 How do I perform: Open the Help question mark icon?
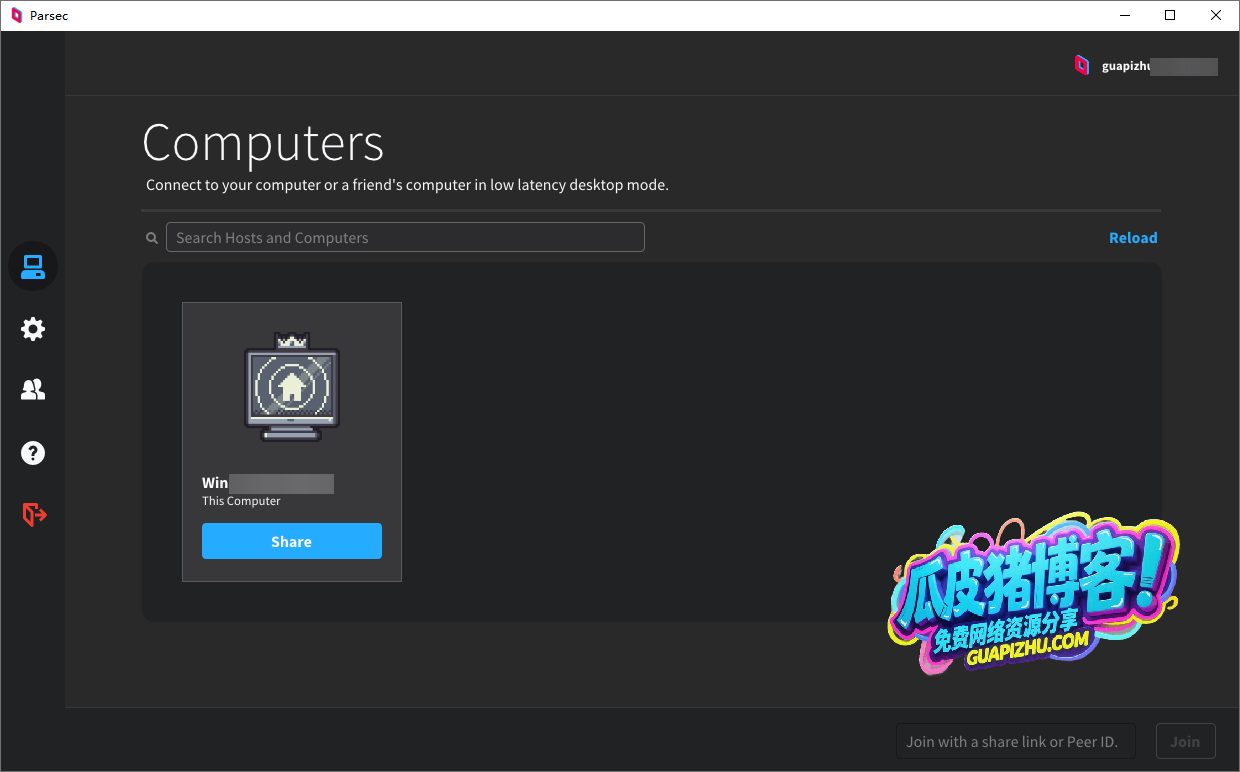pos(33,453)
